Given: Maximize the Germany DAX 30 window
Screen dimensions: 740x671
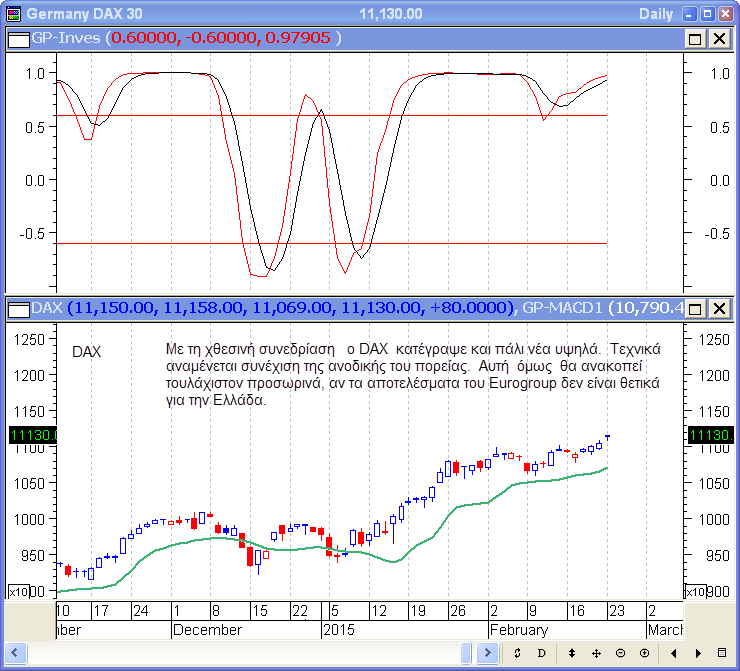Looking at the screenshot, I should click(x=707, y=14).
